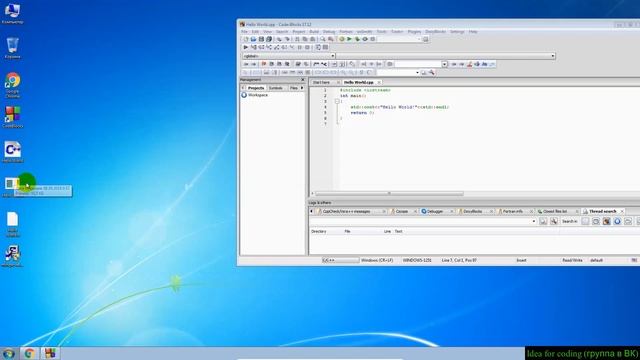Click the Replace toolbar icon
This screenshot has width=640, height=360.
(331, 39)
